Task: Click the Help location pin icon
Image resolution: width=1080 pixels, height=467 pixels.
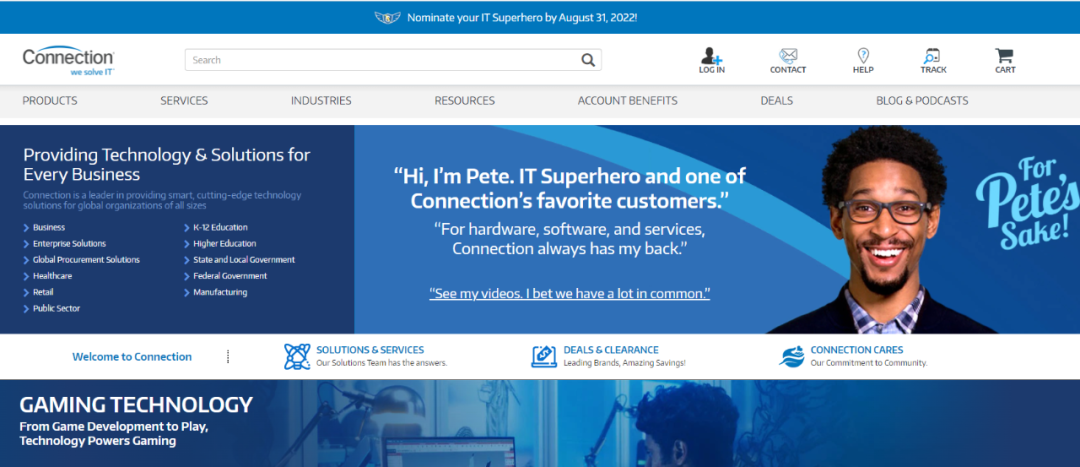Action: (863, 56)
